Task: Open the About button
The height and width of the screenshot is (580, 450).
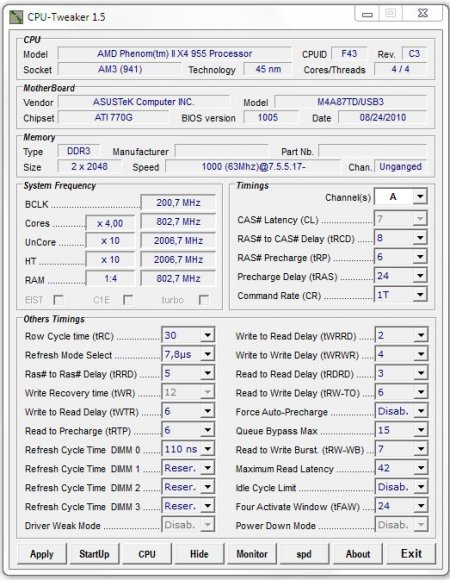Action: coord(358,554)
